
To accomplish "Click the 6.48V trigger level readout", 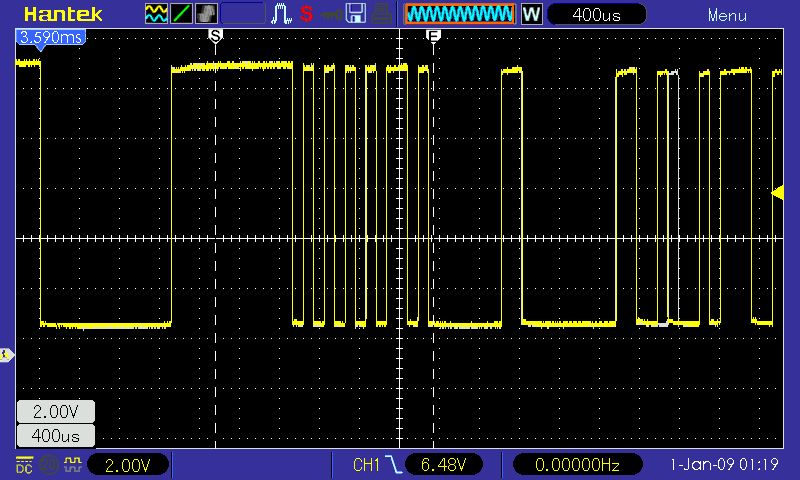I will point(443,465).
